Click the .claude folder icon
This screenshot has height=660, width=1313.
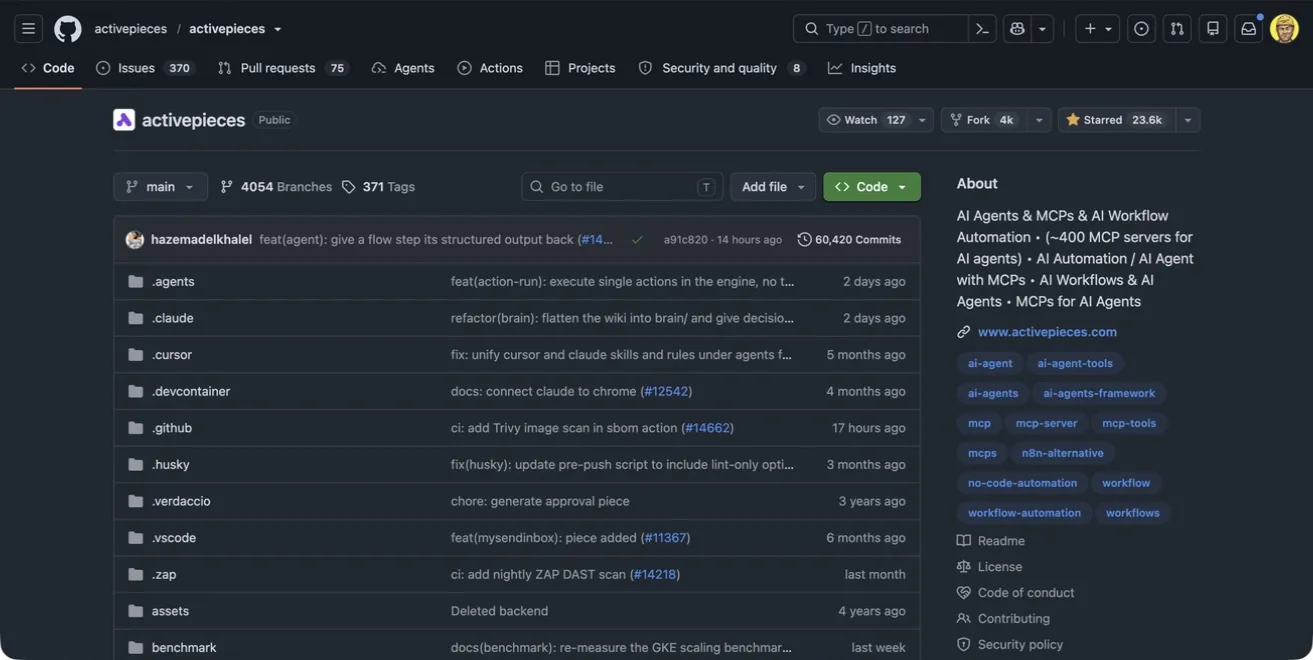tap(136, 318)
